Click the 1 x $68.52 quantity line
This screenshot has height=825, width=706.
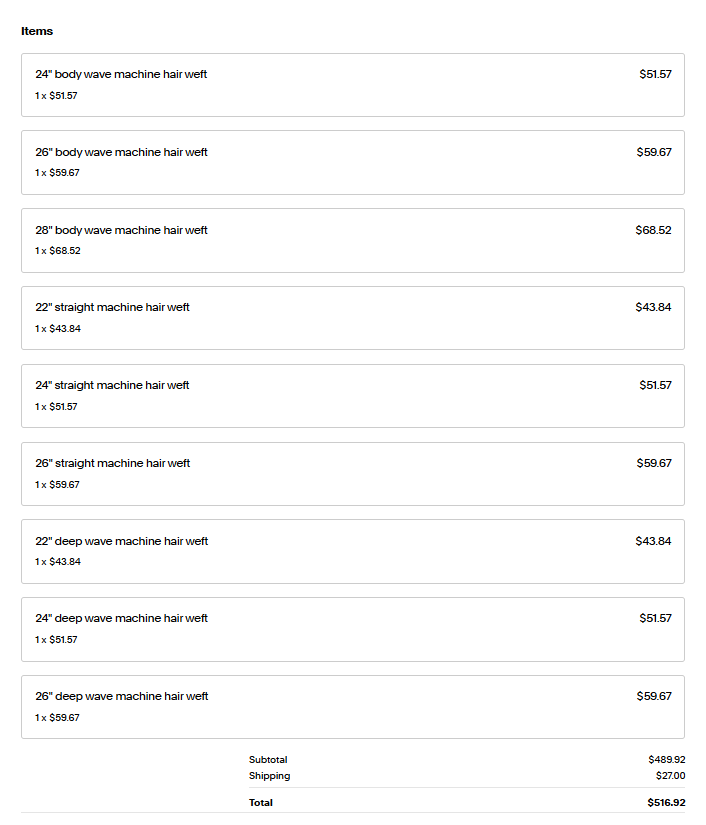click(x=58, y=251)
